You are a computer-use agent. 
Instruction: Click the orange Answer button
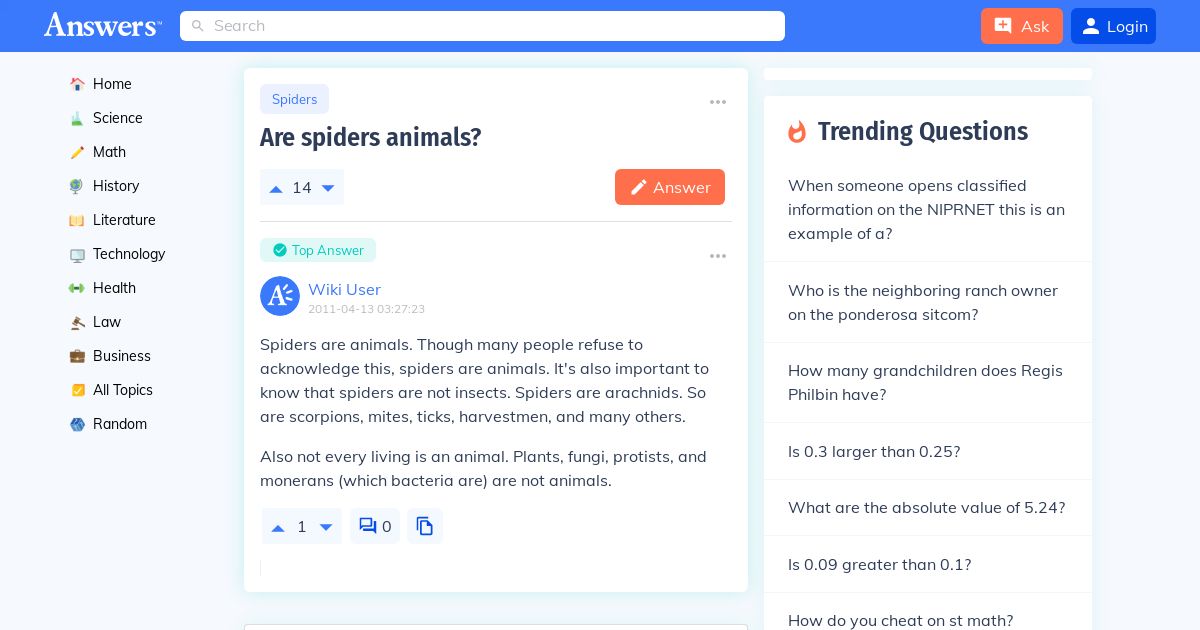tap(670, 187)
